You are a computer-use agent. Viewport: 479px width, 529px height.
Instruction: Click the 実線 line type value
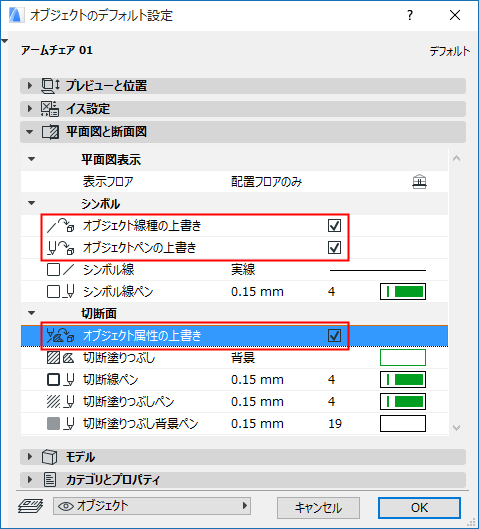tap(243, 270)
